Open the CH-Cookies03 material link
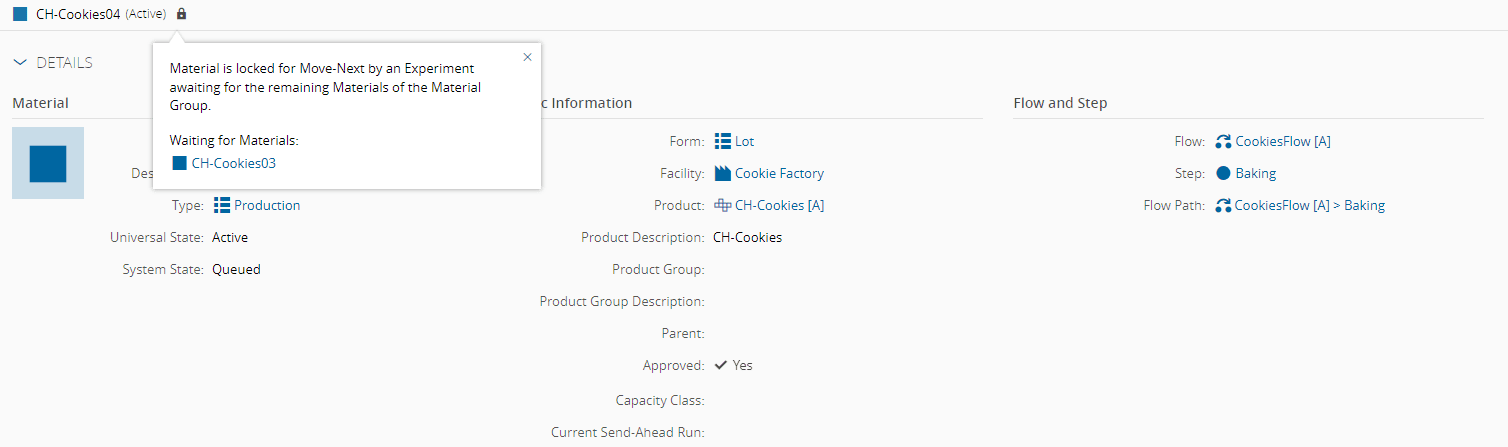The image size is (1508, 447). pos(233,163)
